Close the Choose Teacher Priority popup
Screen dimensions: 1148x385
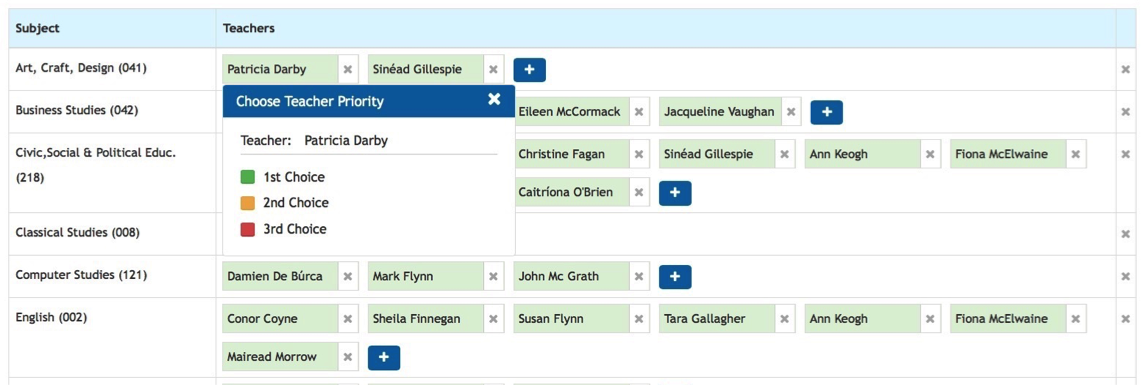494,100
